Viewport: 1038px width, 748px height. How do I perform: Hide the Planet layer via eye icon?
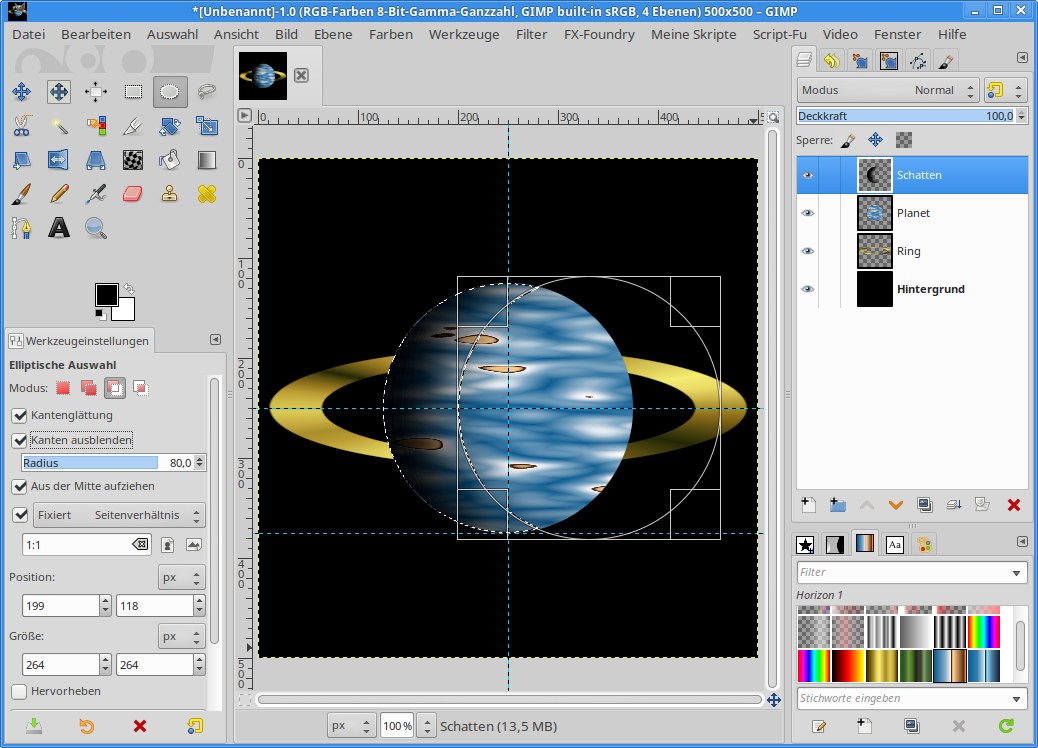coord(808,213)
